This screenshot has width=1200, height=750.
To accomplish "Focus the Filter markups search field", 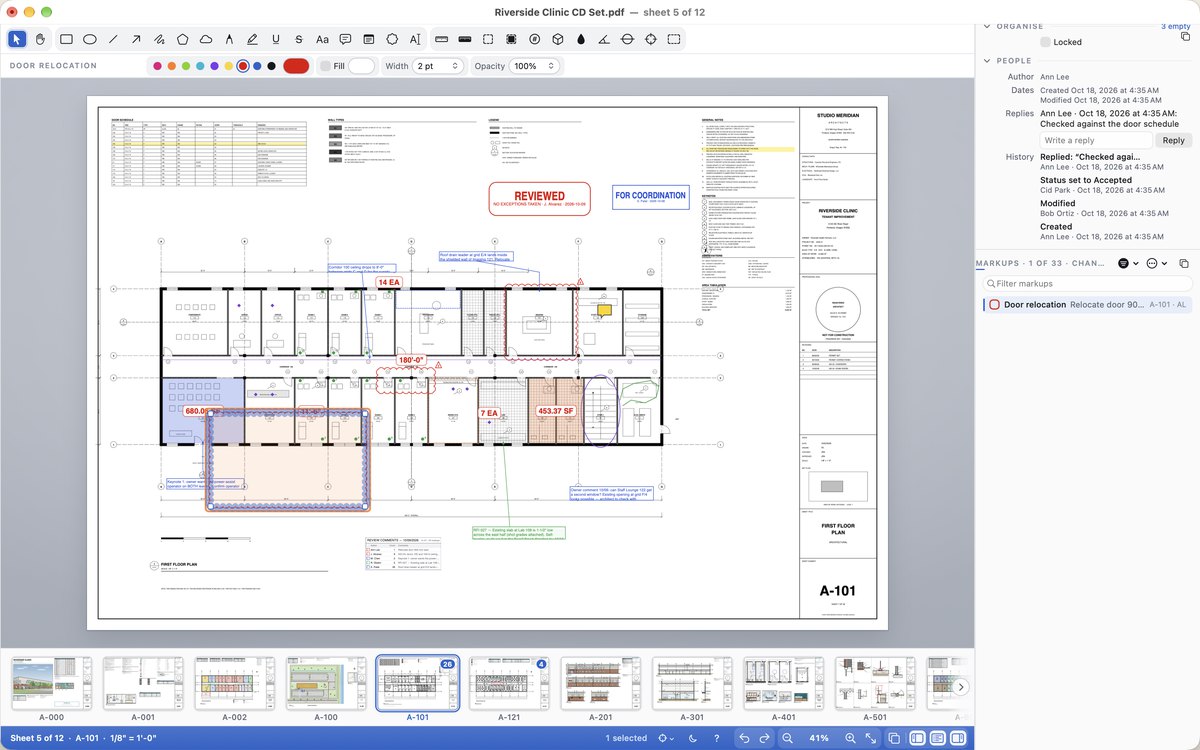I will click(x=1086, y=284).
